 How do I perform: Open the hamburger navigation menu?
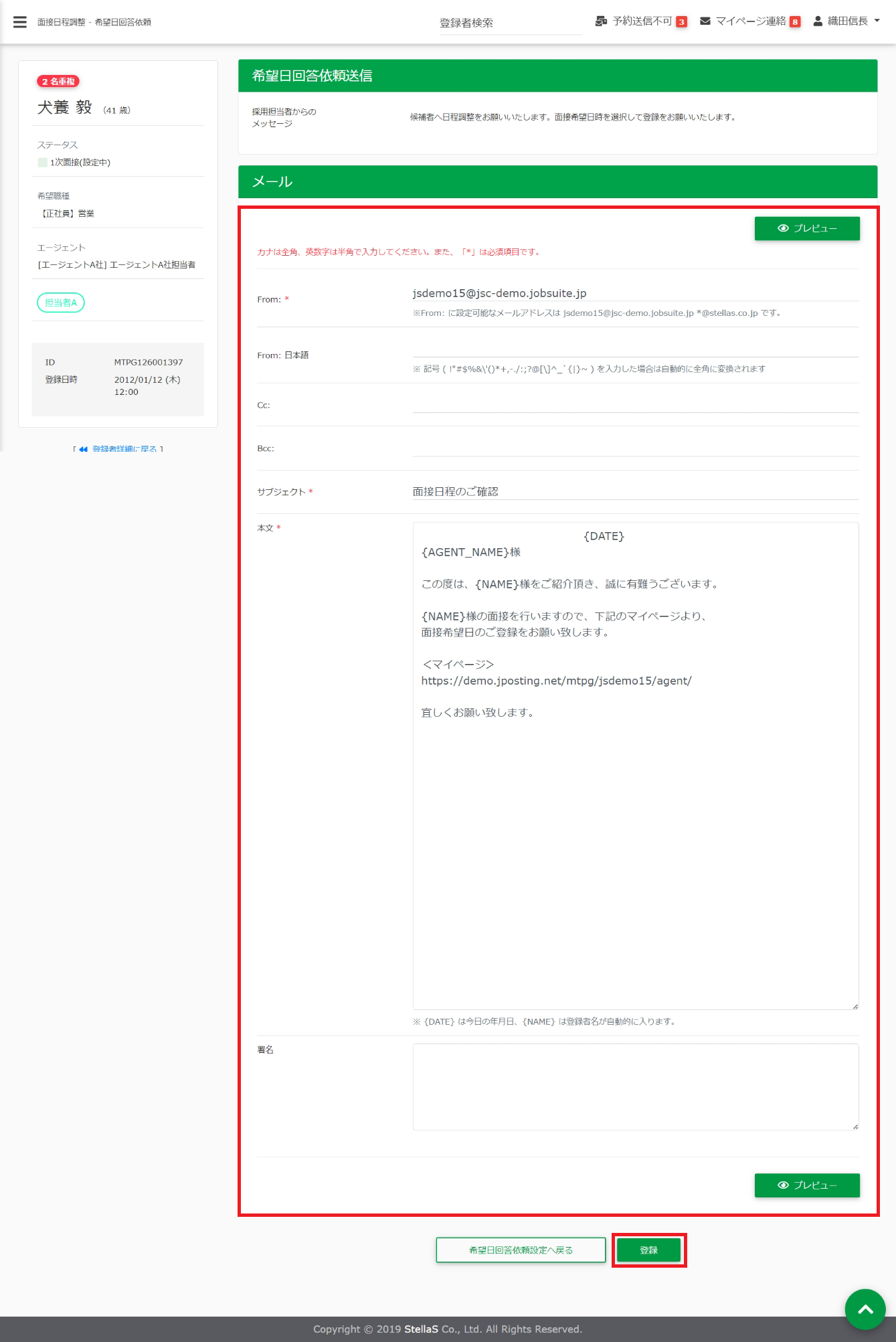click(x=20, y=22)
